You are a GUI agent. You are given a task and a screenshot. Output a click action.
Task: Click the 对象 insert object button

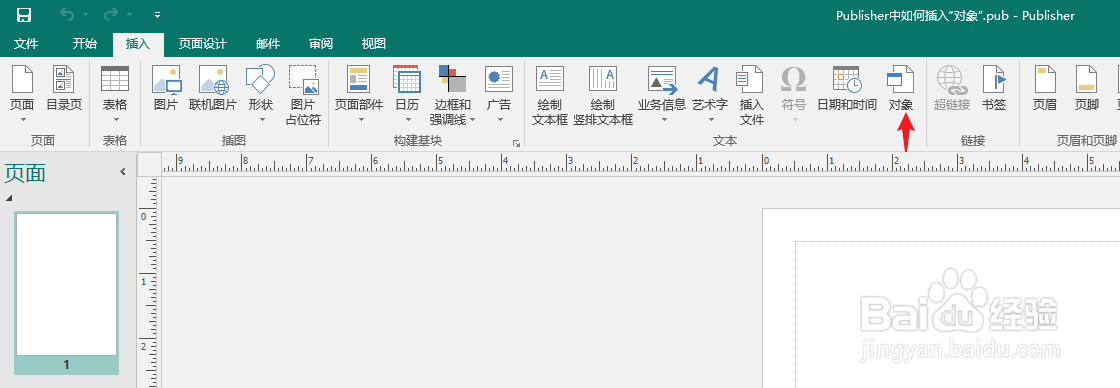click(x=900, y=88)
